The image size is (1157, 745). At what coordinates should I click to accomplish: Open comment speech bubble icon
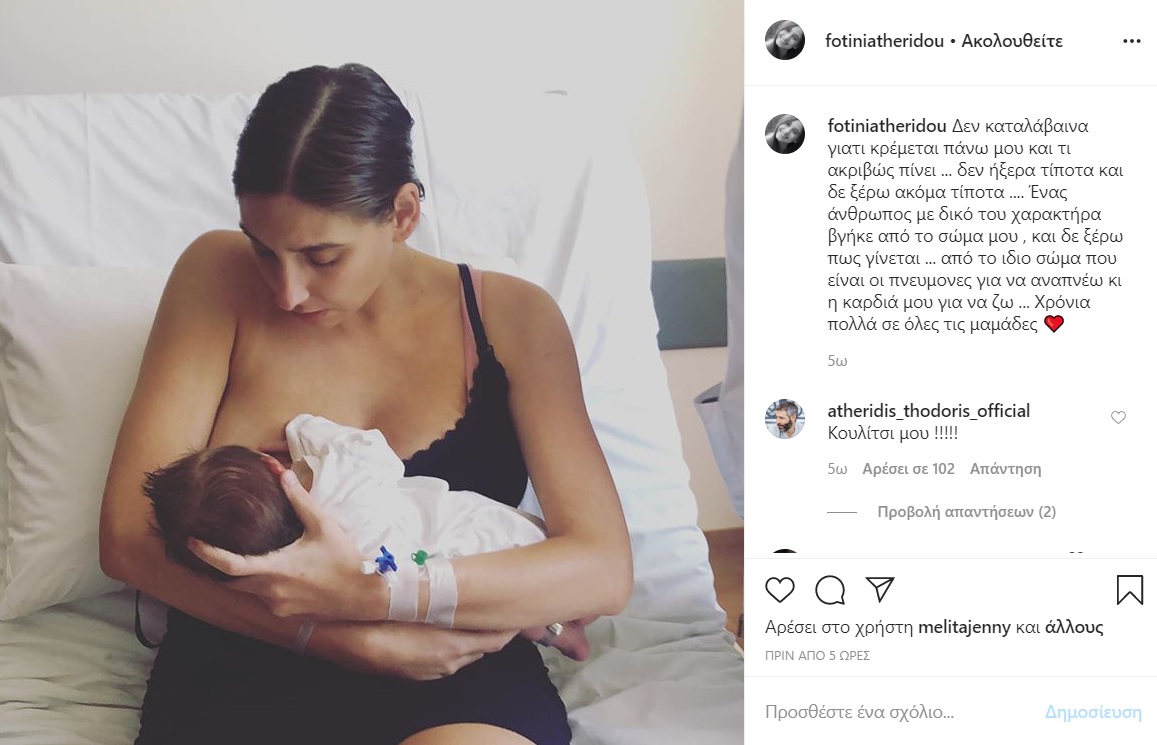[830, 590]
